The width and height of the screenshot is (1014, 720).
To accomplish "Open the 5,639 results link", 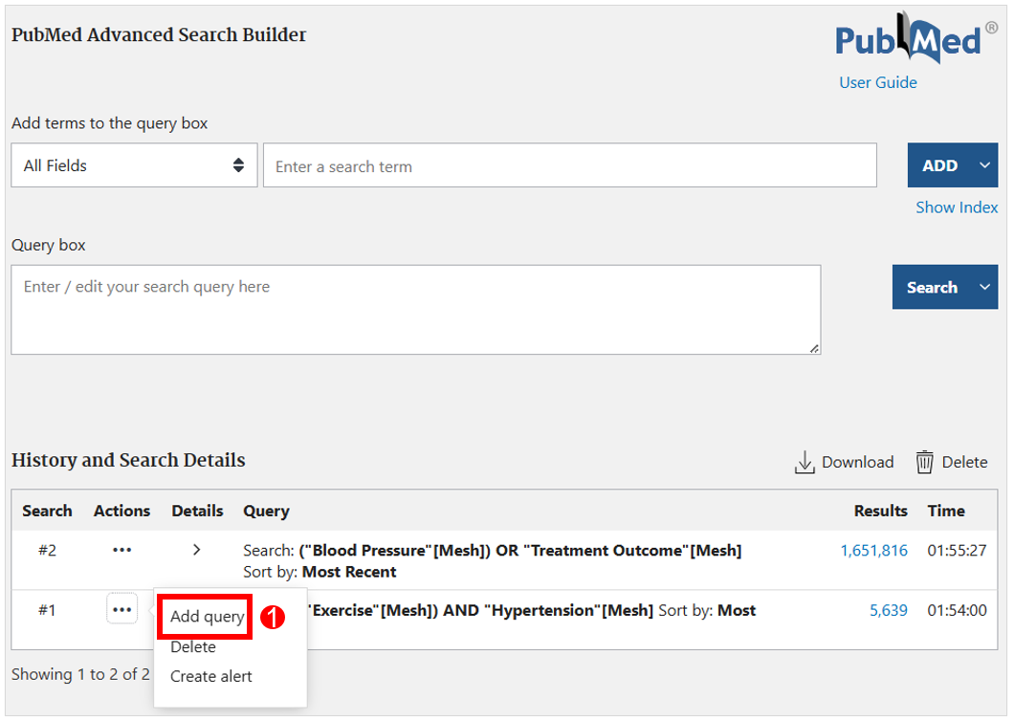I will 888,610.
